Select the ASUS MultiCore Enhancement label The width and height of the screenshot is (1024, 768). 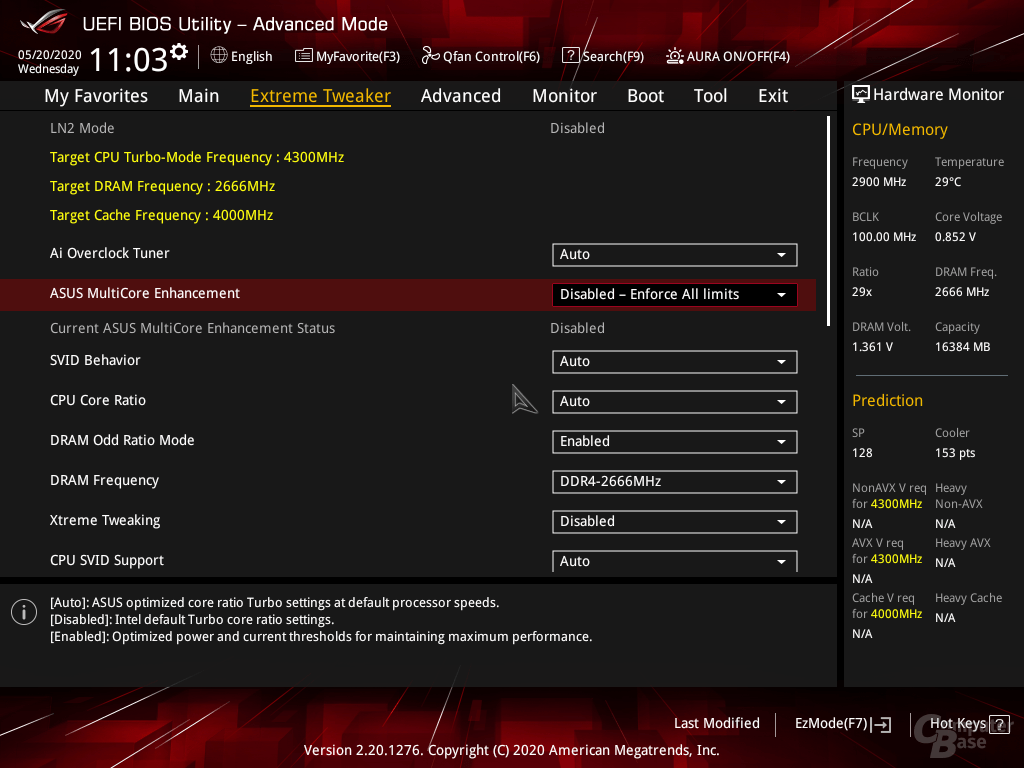[x=145, y=293]
